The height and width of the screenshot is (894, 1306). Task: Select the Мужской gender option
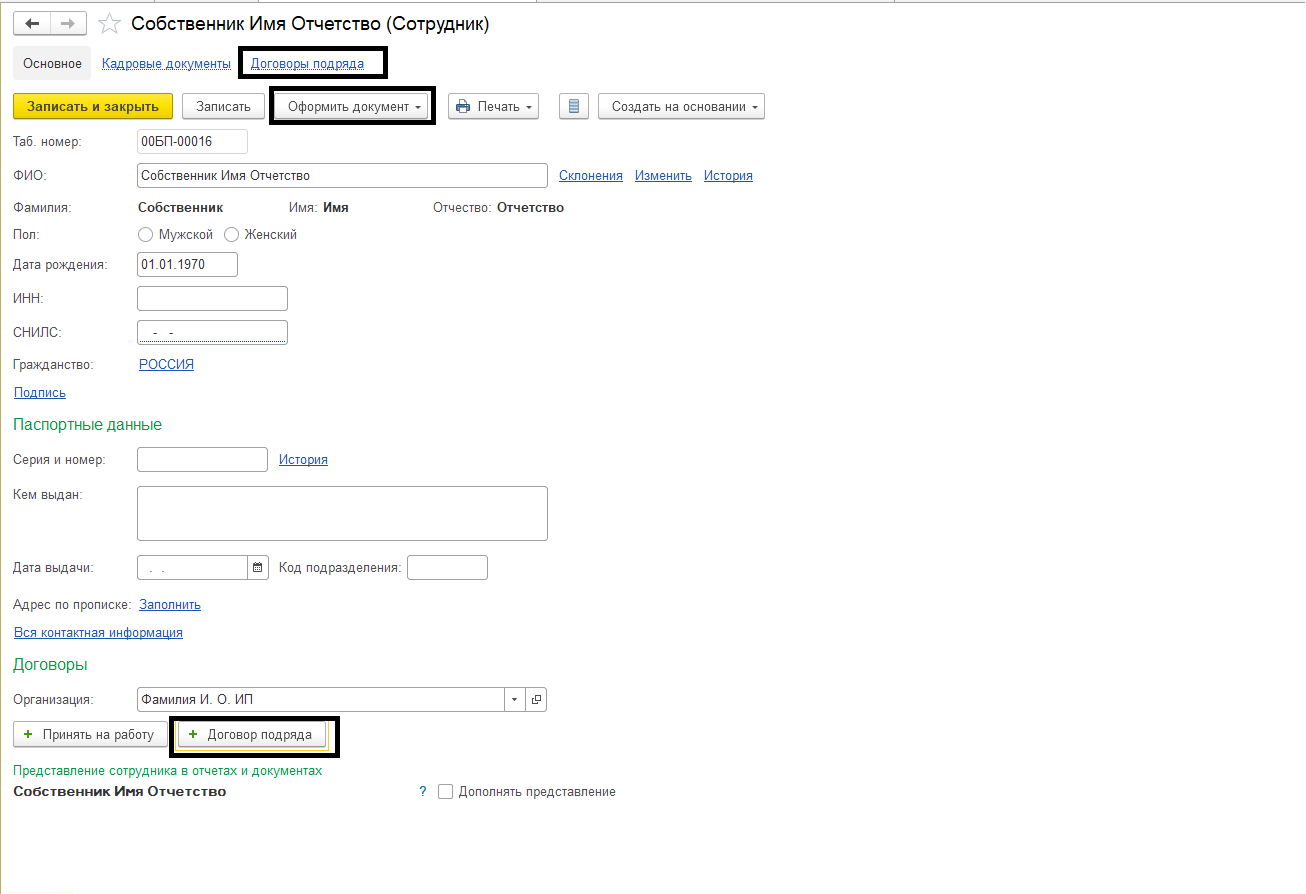coord(146,235)
